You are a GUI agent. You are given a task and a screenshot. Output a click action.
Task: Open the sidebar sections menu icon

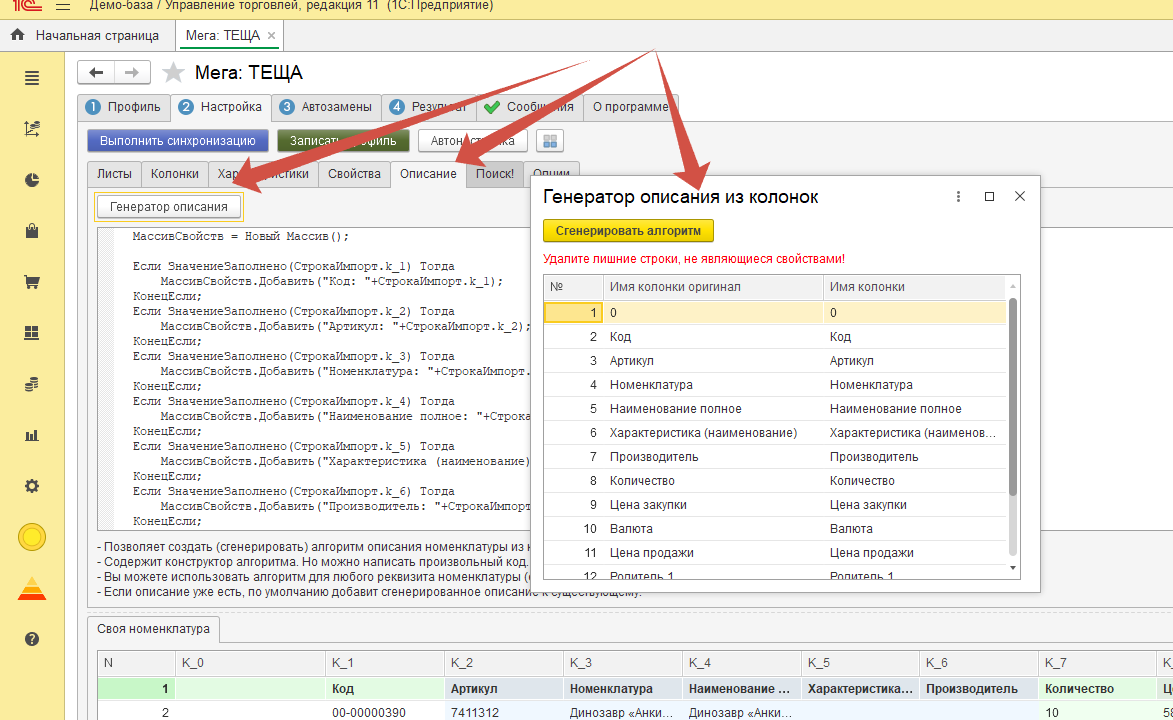(32, 78)
